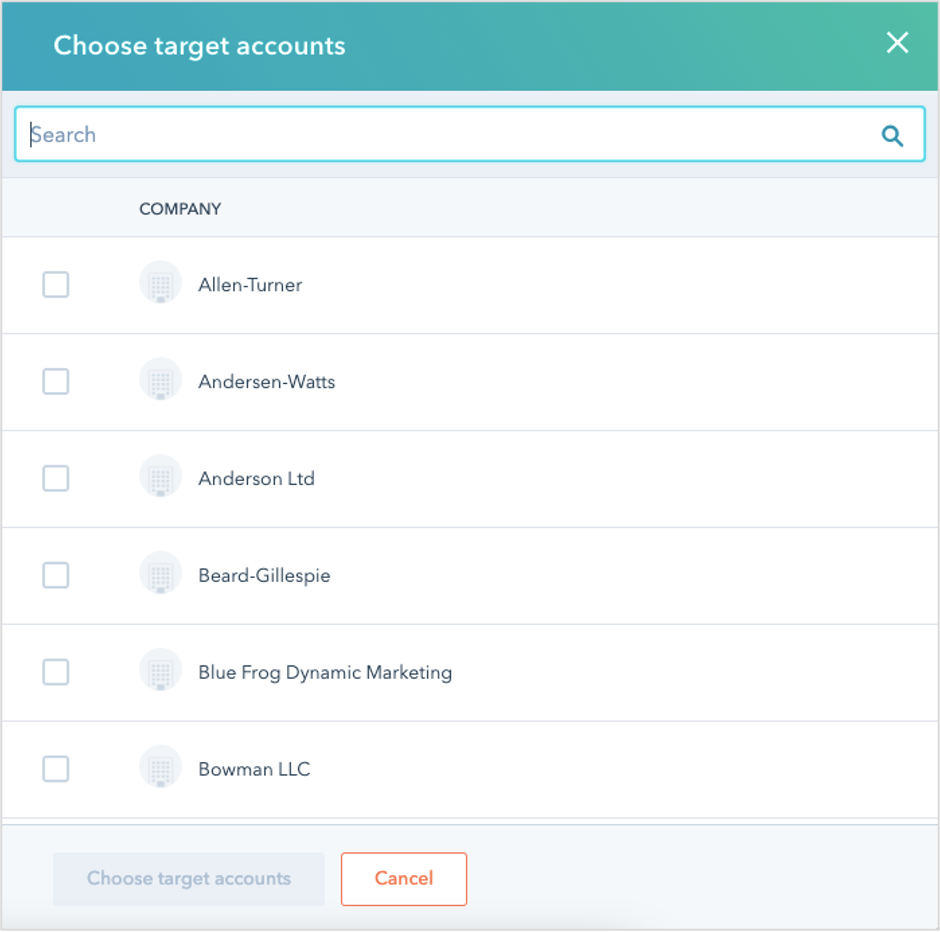Click the magnifying glass search icon
940x932 pixels.
point(891,135)
